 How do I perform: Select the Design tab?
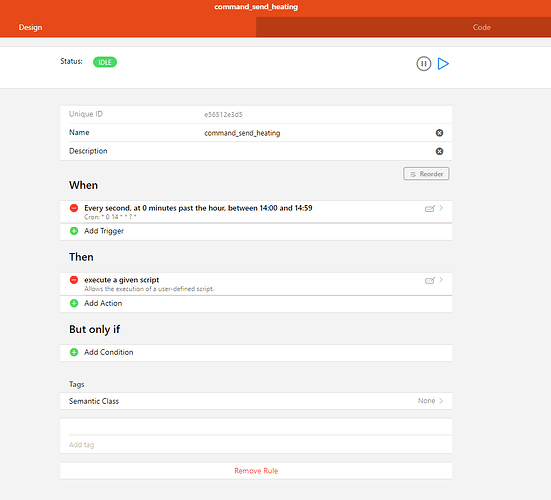(x=128, y=27)
